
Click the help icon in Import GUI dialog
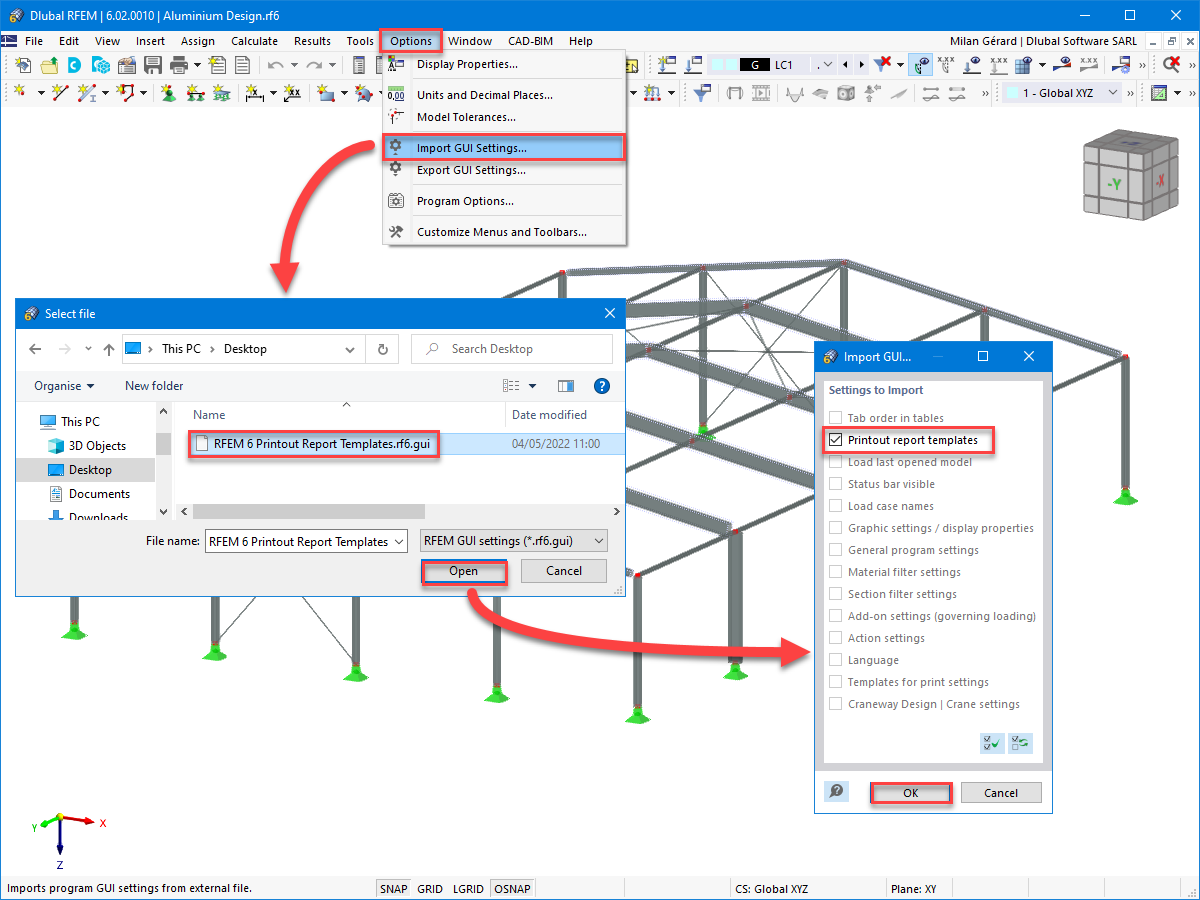pyautogui.click(x=837, y=792)
